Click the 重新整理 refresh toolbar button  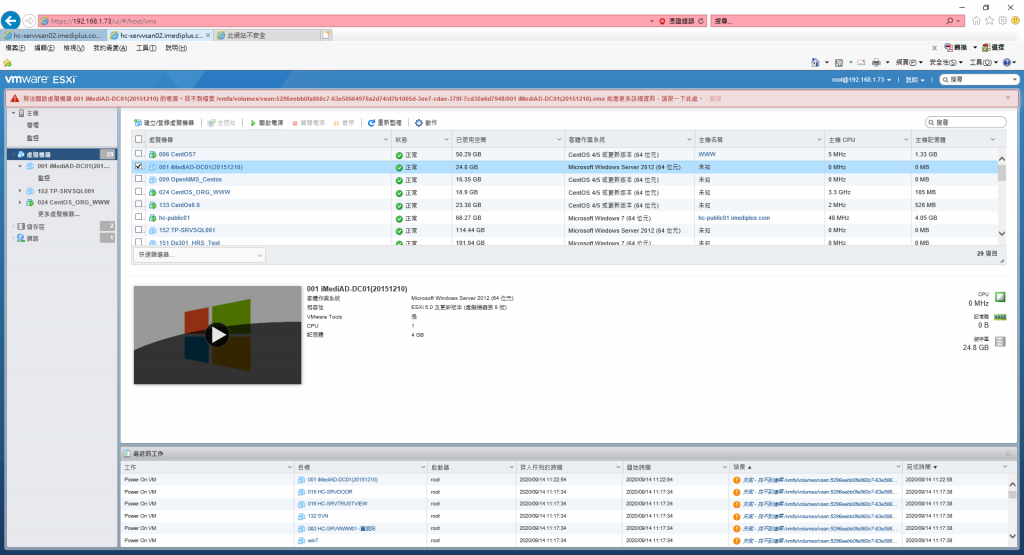pos(385,123)
